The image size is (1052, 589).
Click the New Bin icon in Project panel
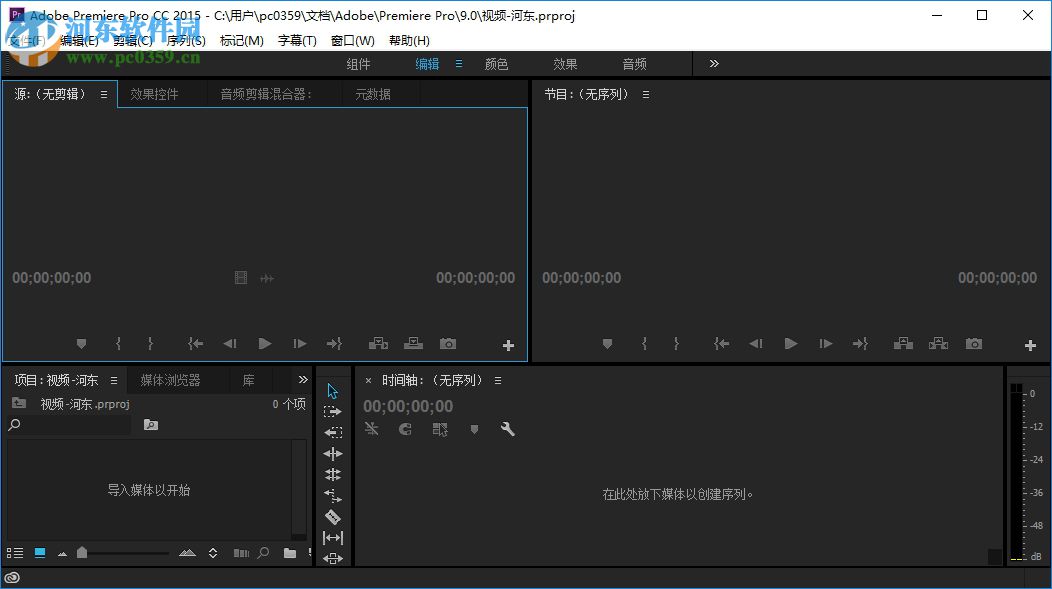click(289, 552)
